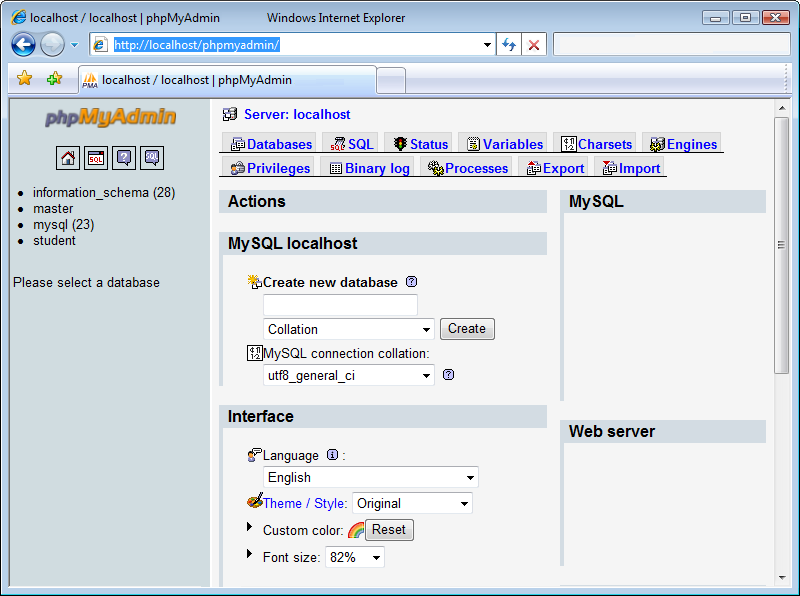800x596 pixels.
Task: Click the info icon beside Language
Action: tap(332, 455)
